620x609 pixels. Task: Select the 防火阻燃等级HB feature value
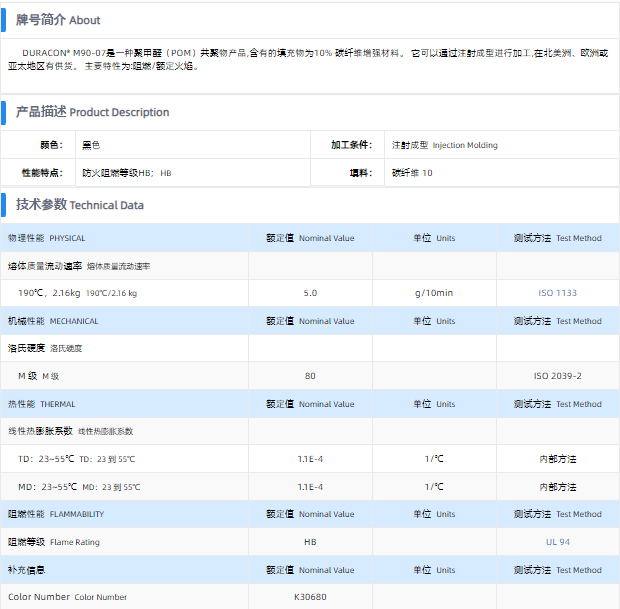[127, 173]
